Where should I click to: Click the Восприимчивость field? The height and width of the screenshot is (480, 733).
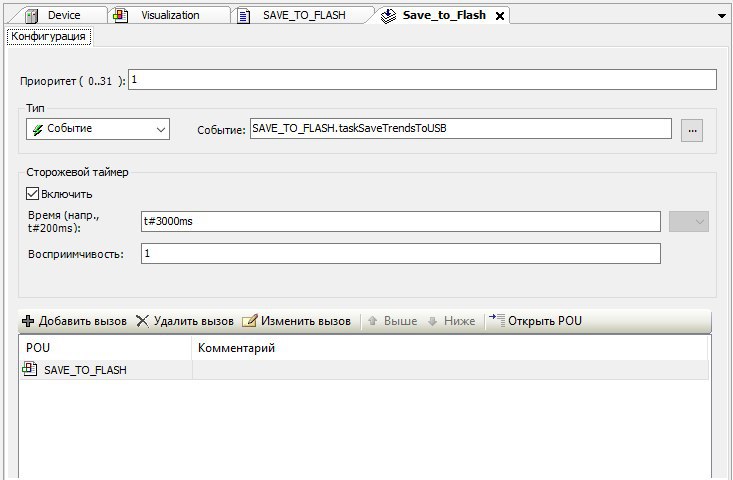(x=401, y=253)
